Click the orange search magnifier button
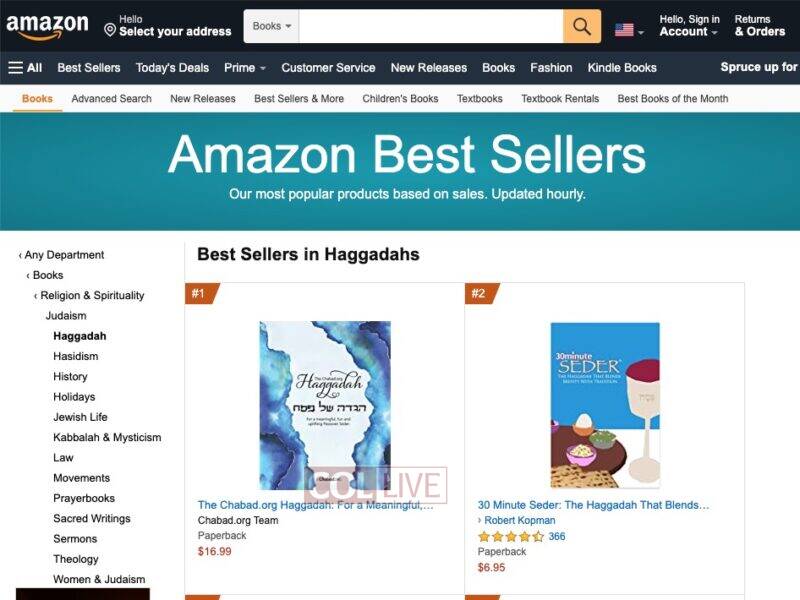Viewport: 800px width, 600px height. (x=582, y=26)
